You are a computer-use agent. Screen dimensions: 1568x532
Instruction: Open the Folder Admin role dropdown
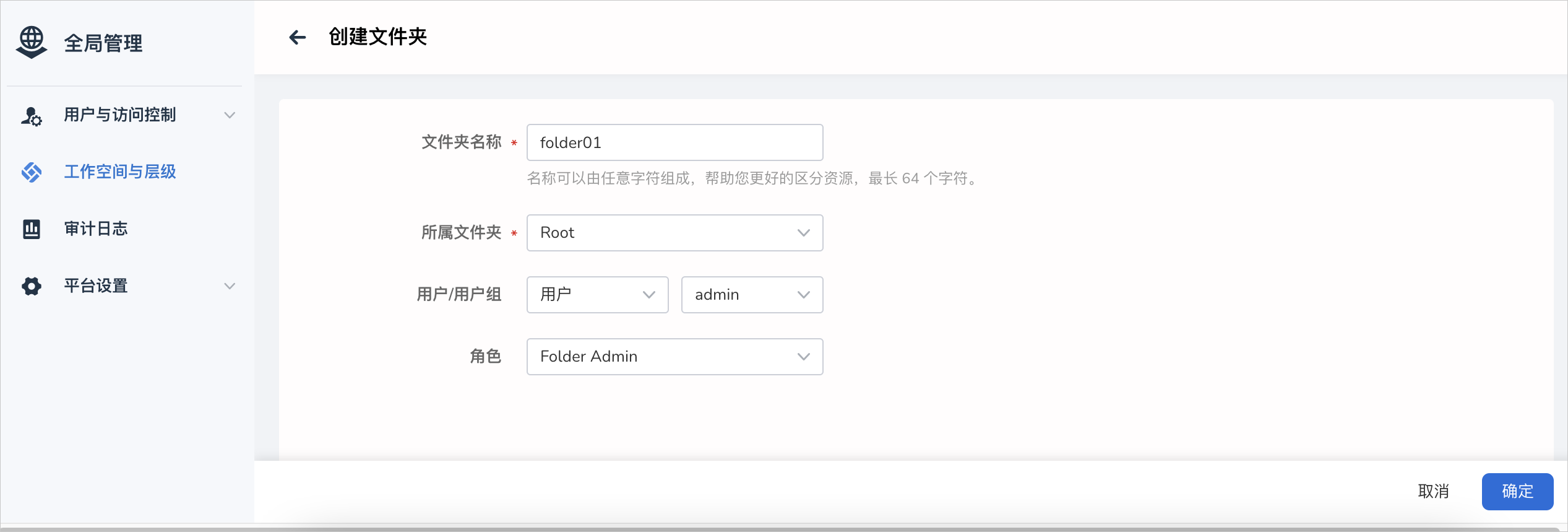pos(674,357)
